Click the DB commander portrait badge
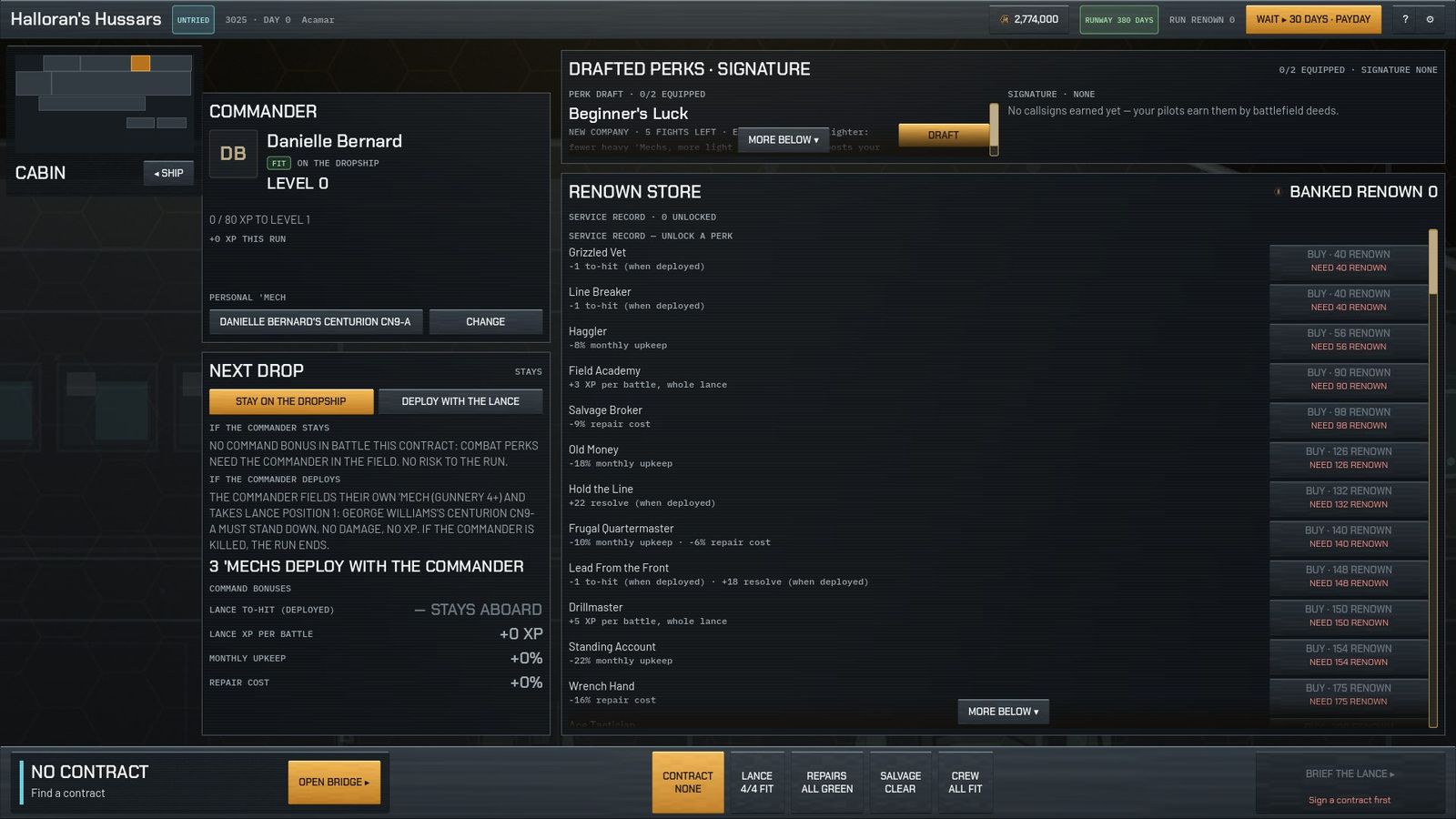 coord(233,153)
